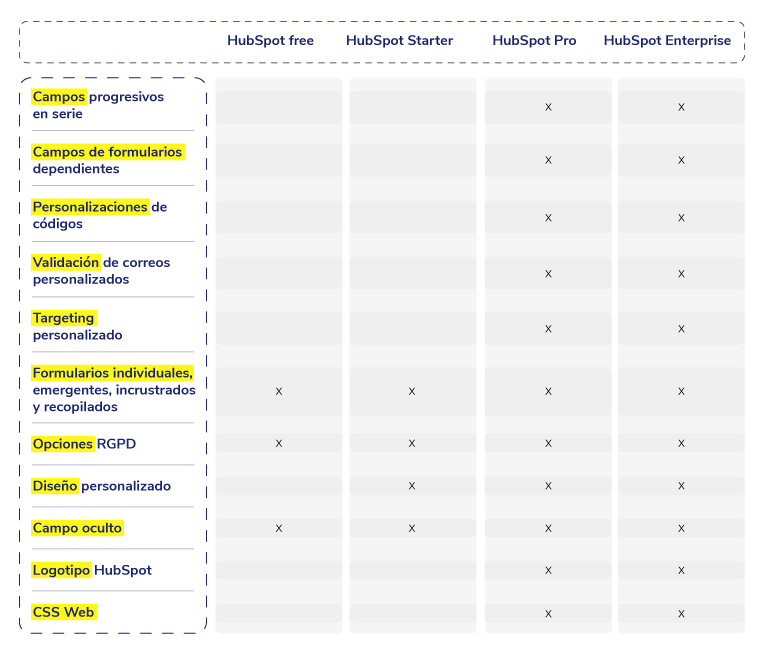Select the Logotipo HubSpot row label

92,570
